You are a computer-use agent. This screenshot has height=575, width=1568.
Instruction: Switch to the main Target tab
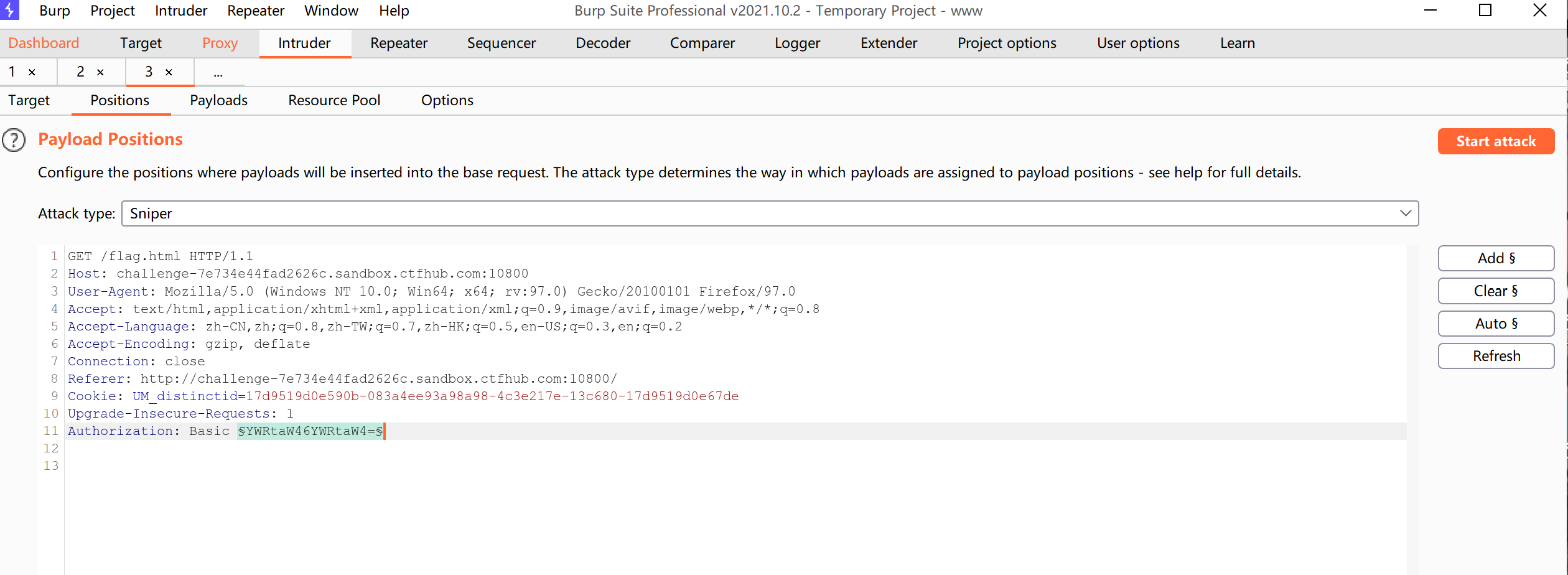pos(141,43)
